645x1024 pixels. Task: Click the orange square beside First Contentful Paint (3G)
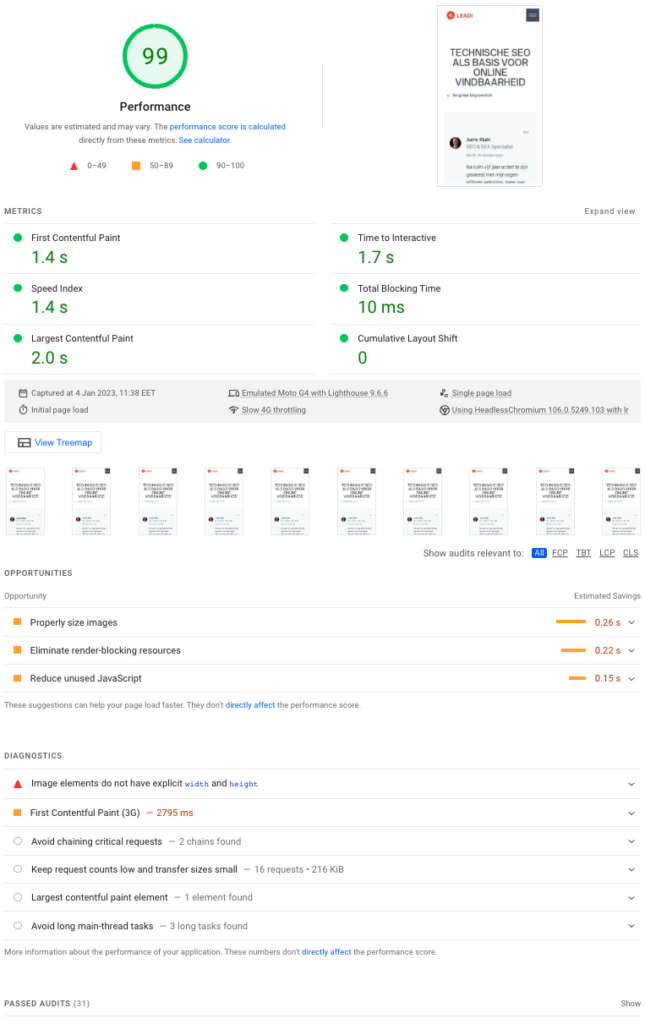[18, 812]
